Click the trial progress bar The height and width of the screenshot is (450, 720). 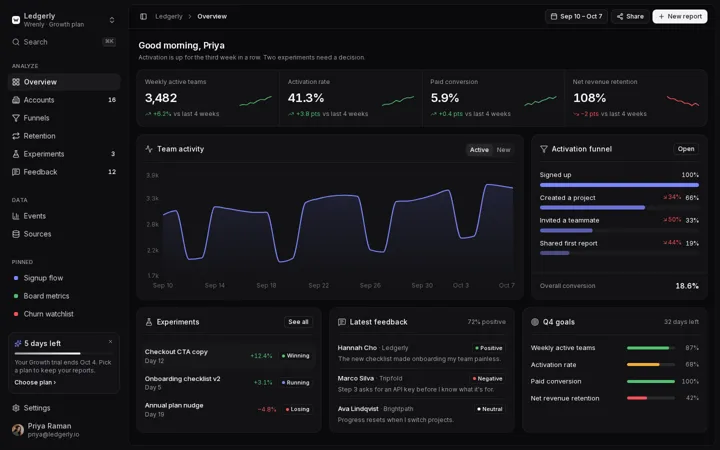(x=63, y=353)
